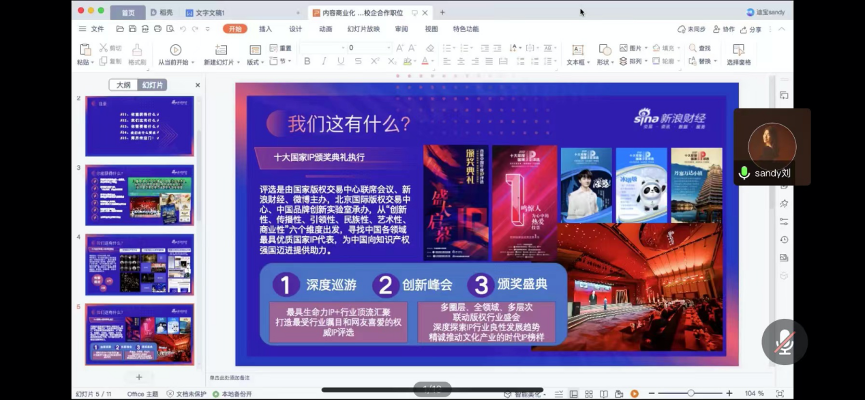
Task: Open the Shapes (形状) tool
Action: click(x=603, y=50)
